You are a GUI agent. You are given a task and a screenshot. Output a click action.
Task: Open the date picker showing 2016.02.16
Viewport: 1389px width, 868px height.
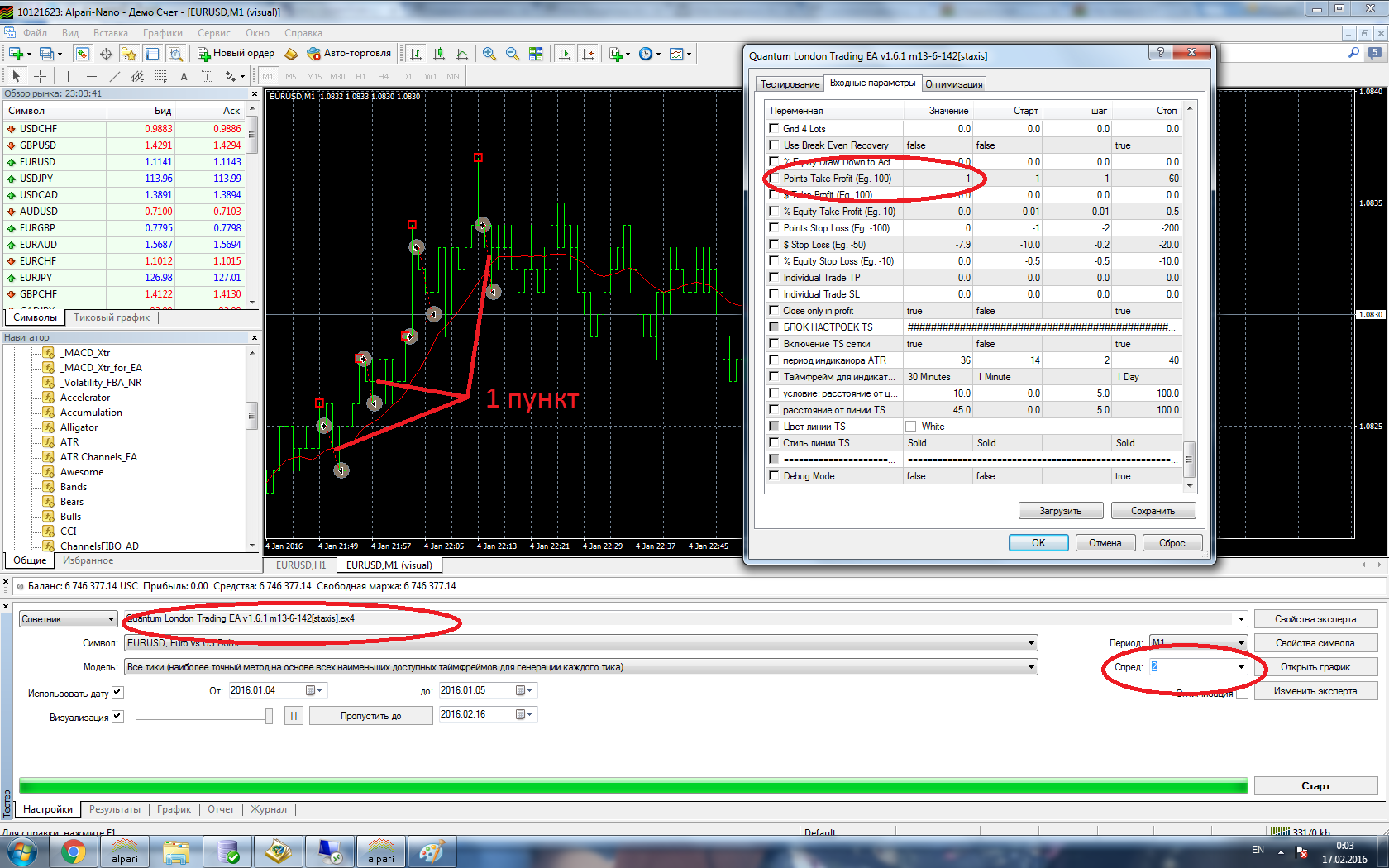pyautogui.click(x=526, y=714)
